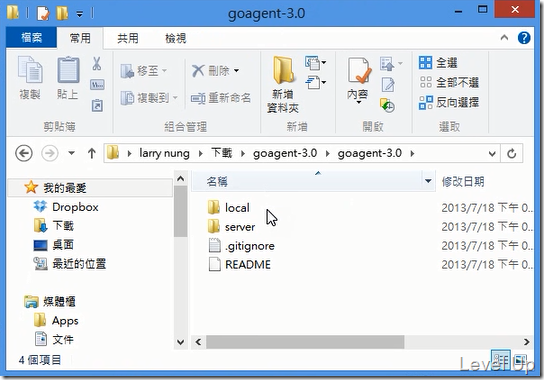Click the Edit file icon in the Open group
This screenshot has width=544, height=380.
[388, 85]
